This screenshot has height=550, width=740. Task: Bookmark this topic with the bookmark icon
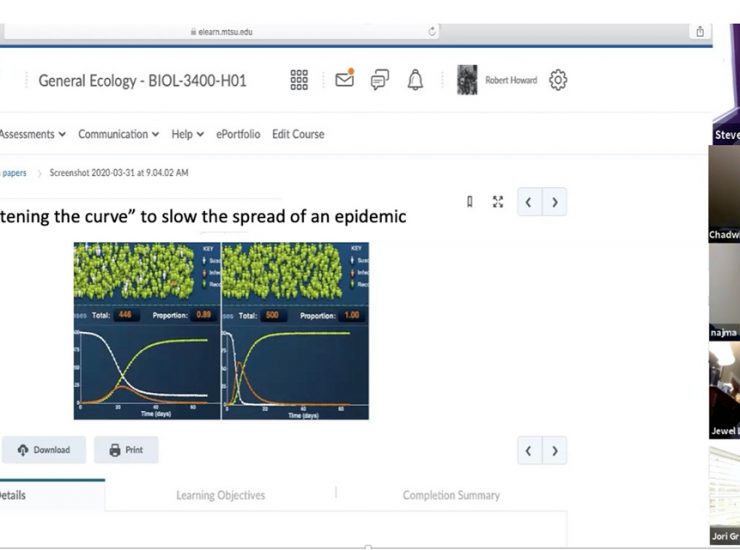pyautogui.click(x=470, y=202)
